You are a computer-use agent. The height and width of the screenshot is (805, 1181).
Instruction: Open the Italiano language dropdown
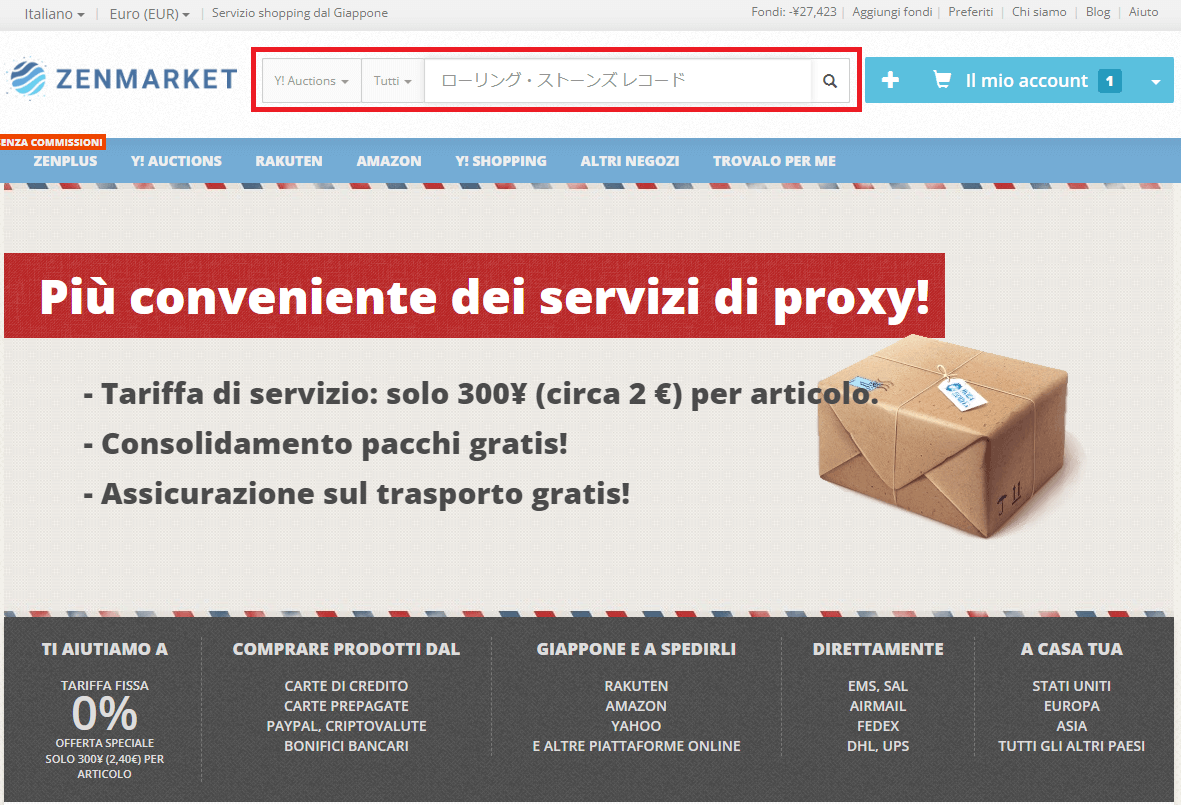point(54,14)
